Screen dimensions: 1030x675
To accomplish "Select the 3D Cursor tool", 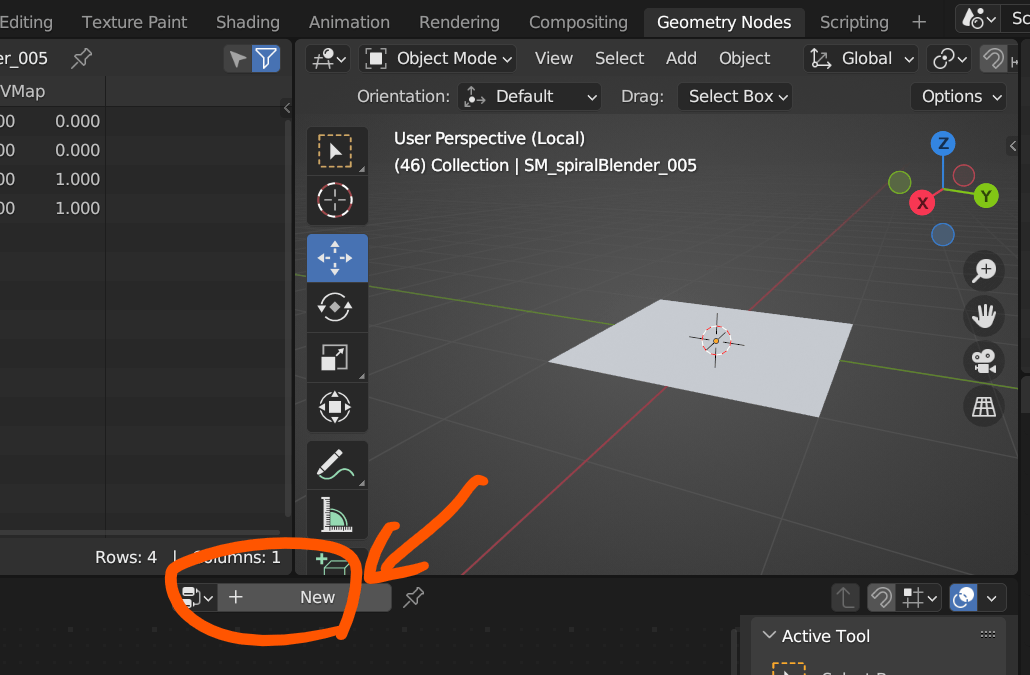I will pyautogui.click(x=336, y=200).
